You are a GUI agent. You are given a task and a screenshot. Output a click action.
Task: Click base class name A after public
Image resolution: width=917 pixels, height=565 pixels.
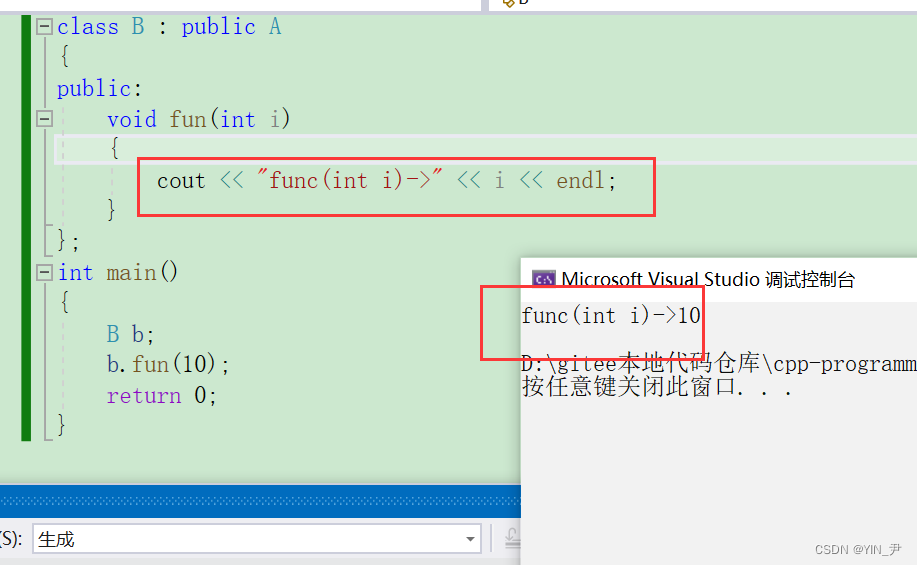(275, 27)
